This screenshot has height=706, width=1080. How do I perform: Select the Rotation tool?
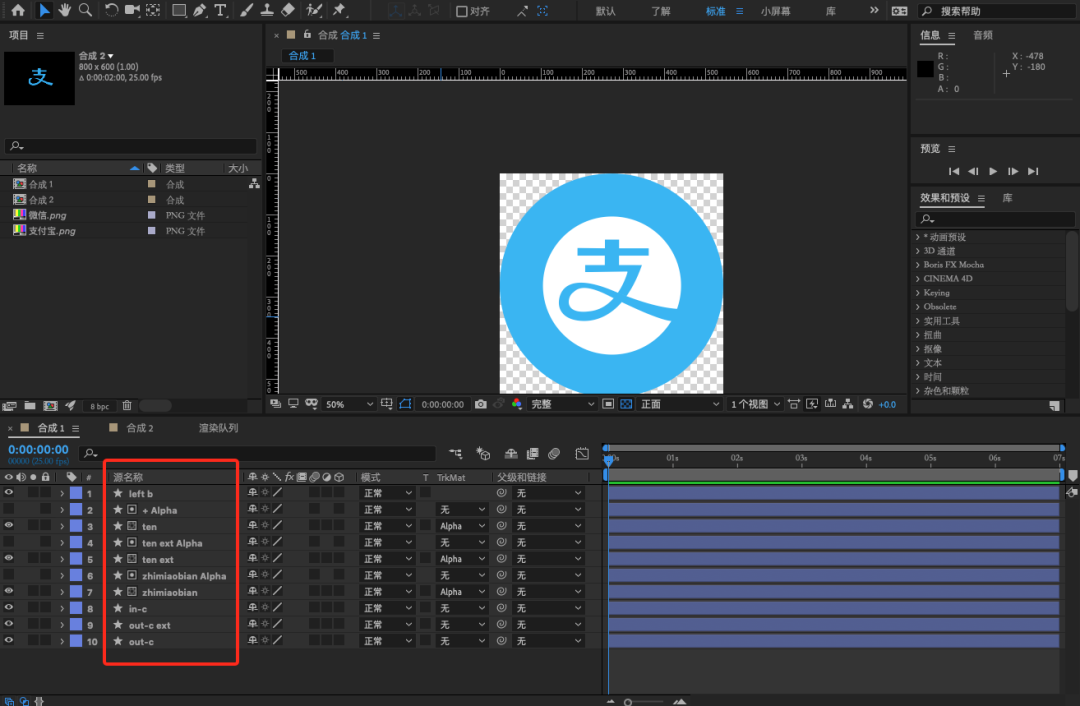point(111,10)
